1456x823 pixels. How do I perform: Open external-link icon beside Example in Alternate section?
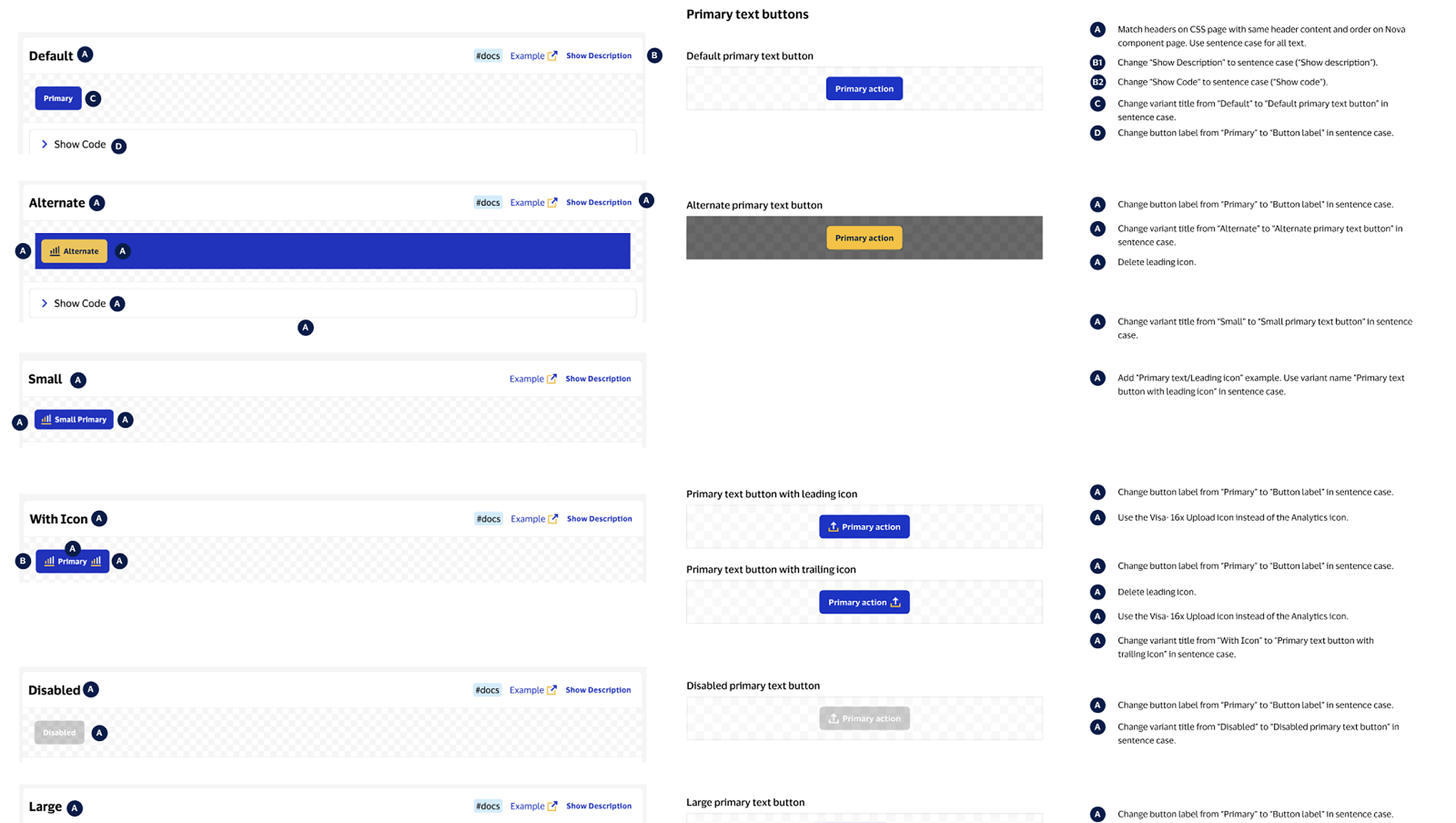tap(552, 203)
